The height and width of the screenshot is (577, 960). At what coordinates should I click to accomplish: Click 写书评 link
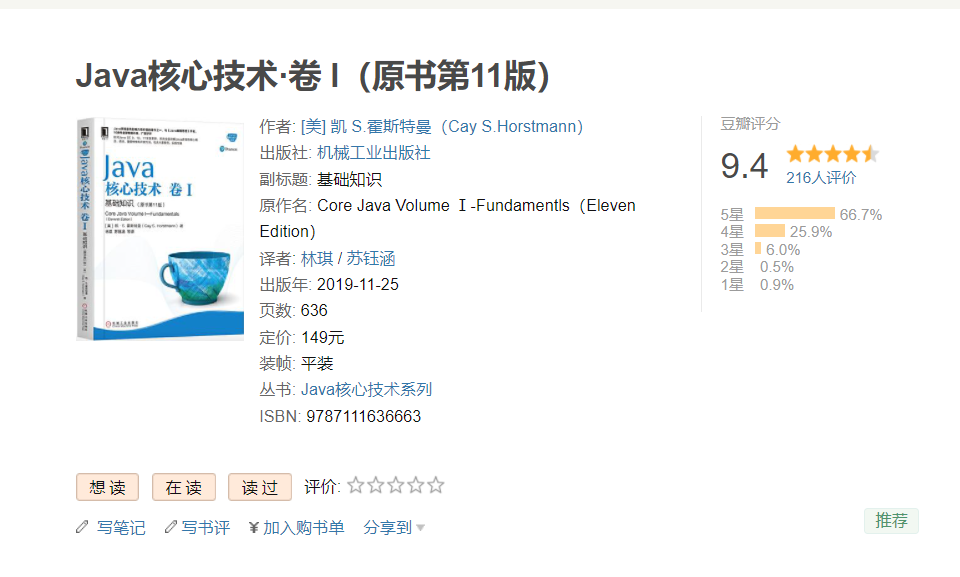tap(206, 527)
